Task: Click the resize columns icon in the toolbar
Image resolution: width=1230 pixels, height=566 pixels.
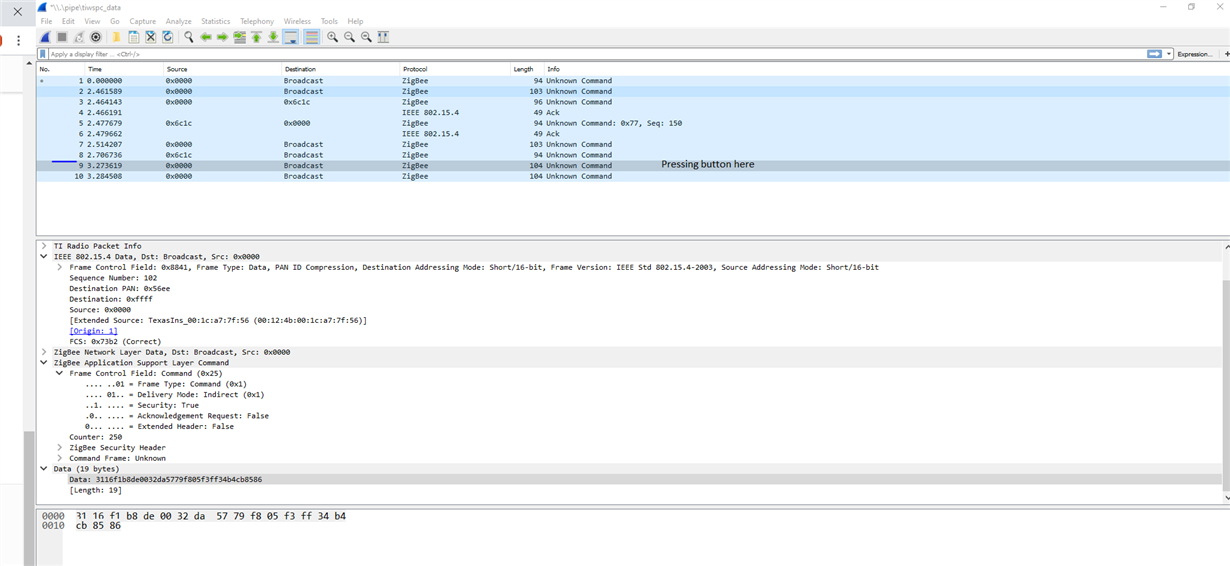Action: coord(383,37)
